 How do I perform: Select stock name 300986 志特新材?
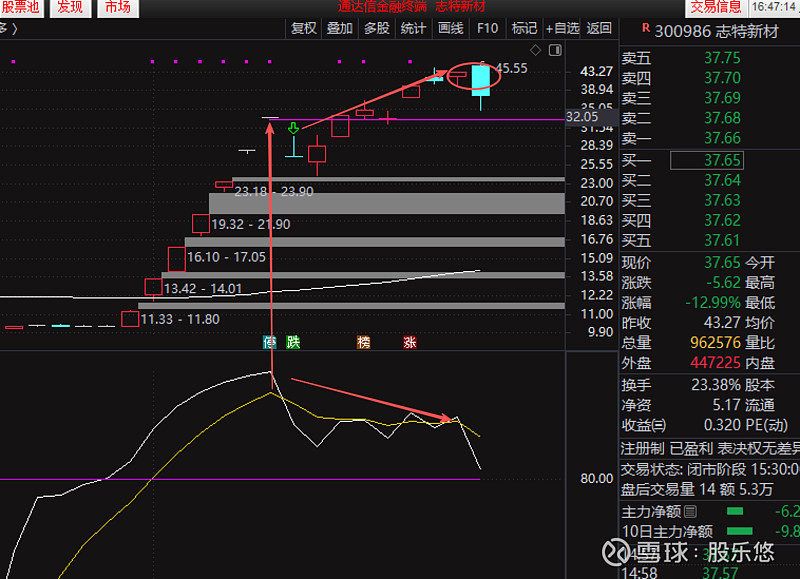tap(716, 32)
